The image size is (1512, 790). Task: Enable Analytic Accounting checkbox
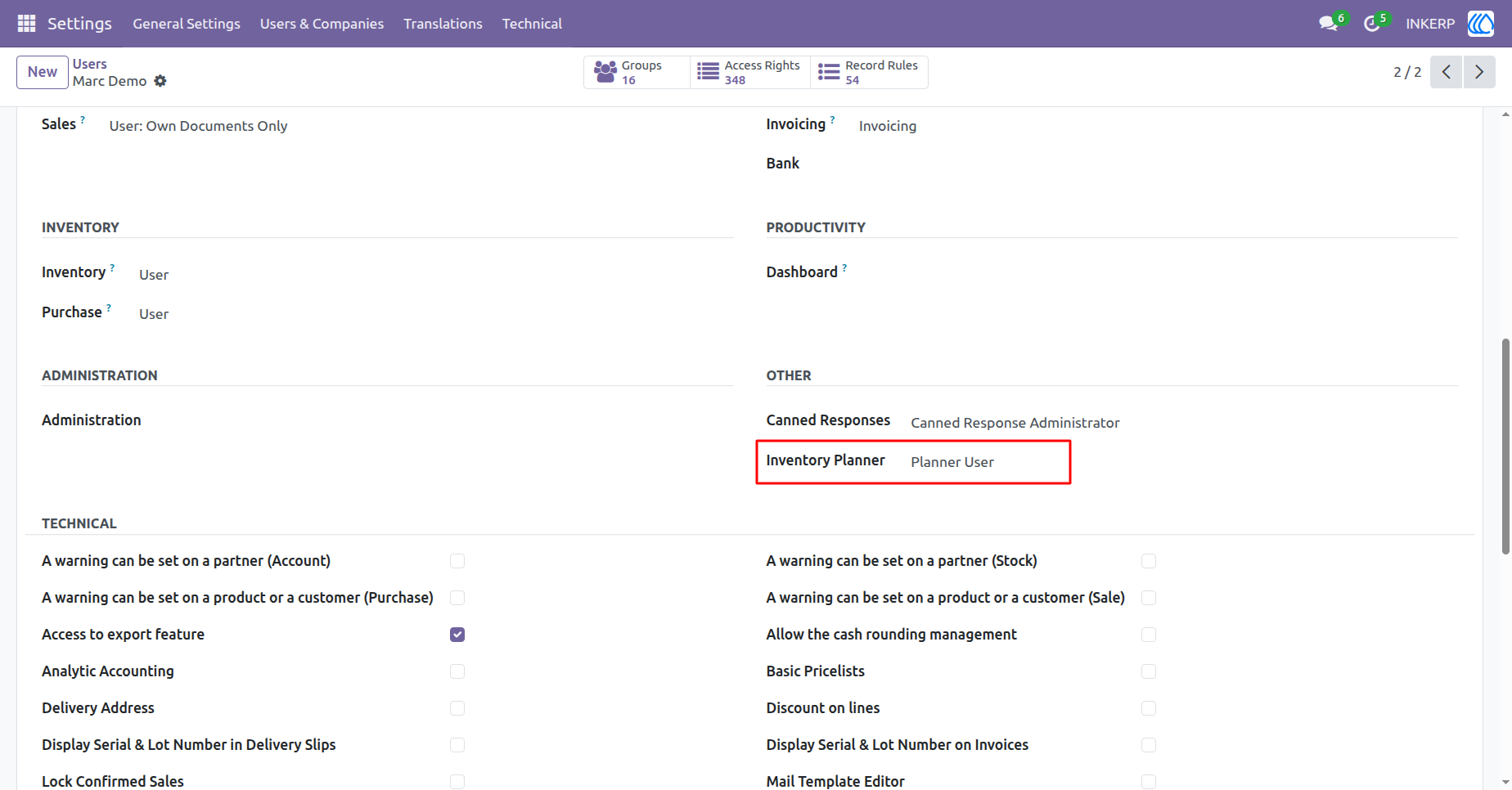tap(457, 671)
